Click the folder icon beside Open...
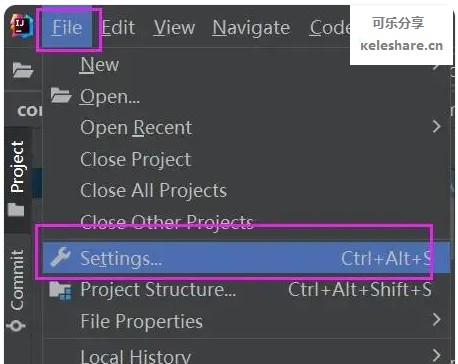Screen dimensions: 458x364 [61, 95]
